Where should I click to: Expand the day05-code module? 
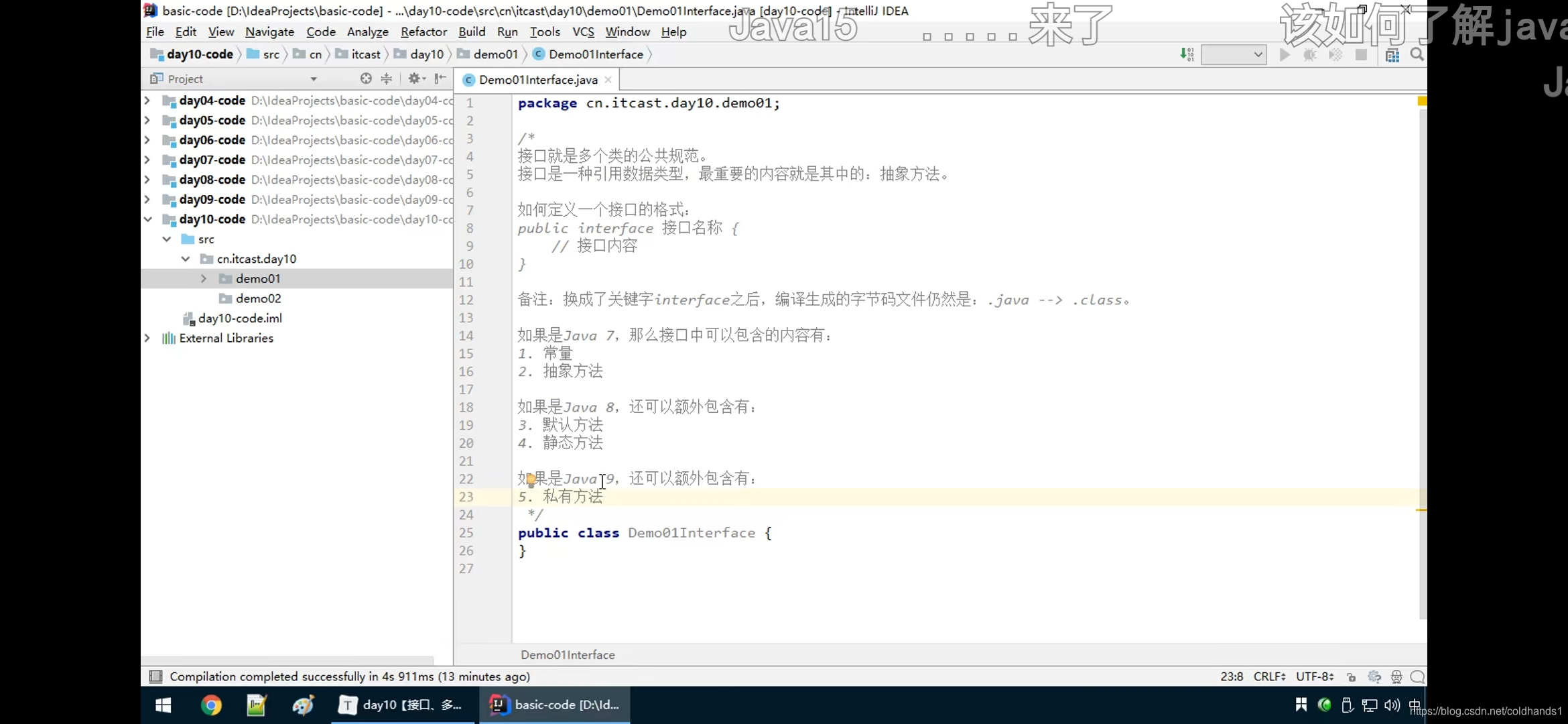point(147,120)
